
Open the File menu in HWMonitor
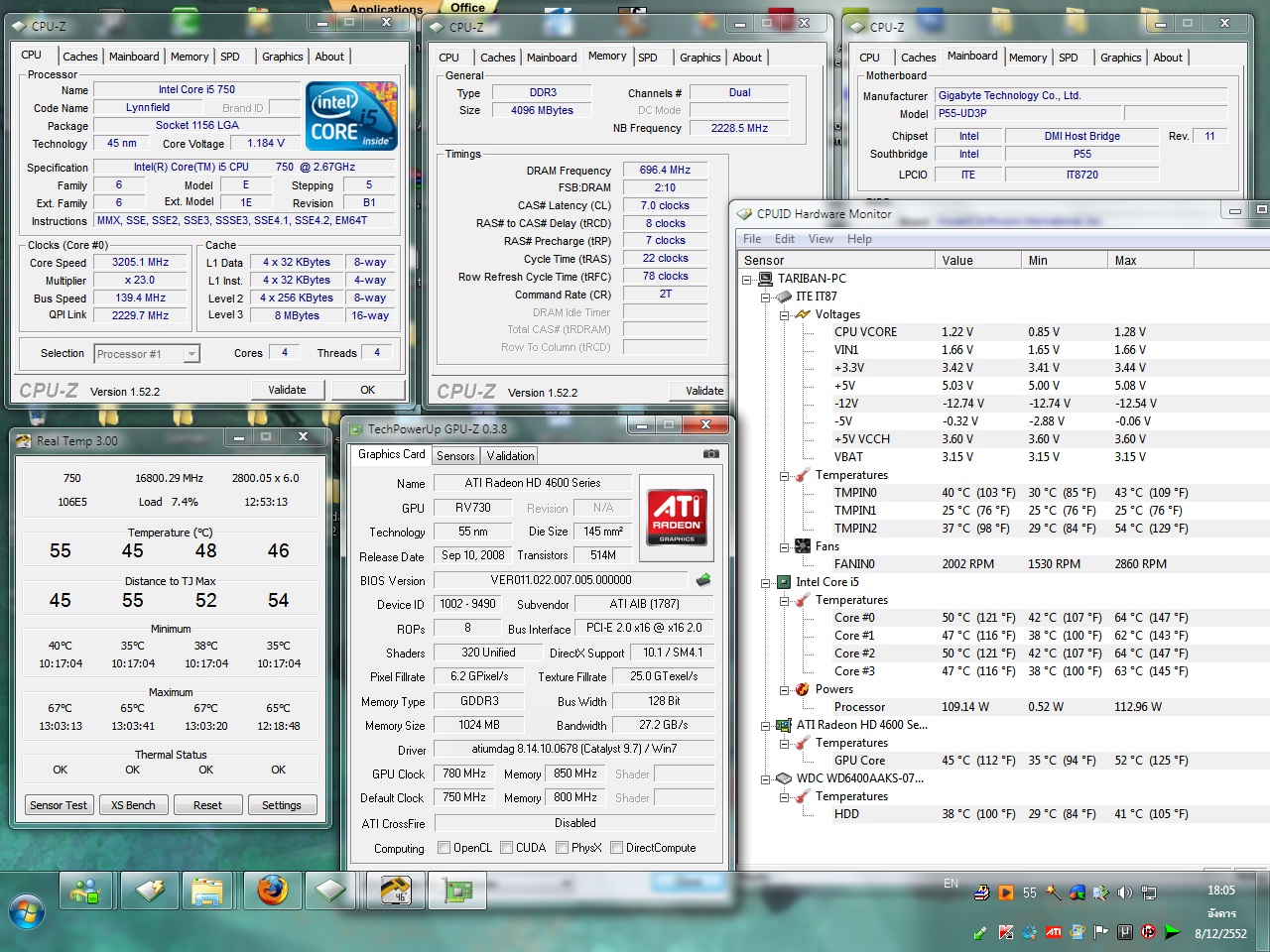point(752,239)
